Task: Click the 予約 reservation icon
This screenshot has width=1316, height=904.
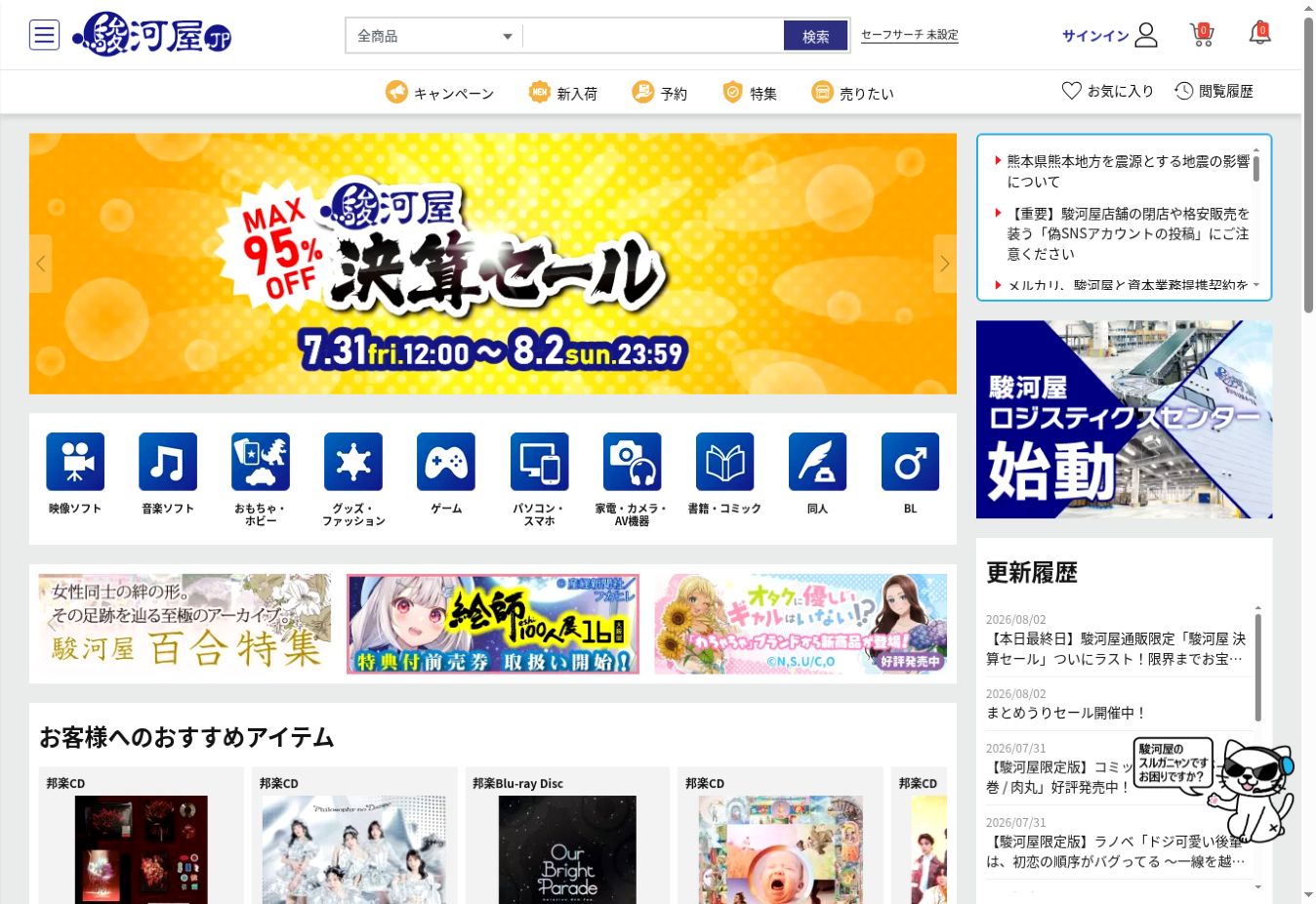Action: 642,92
